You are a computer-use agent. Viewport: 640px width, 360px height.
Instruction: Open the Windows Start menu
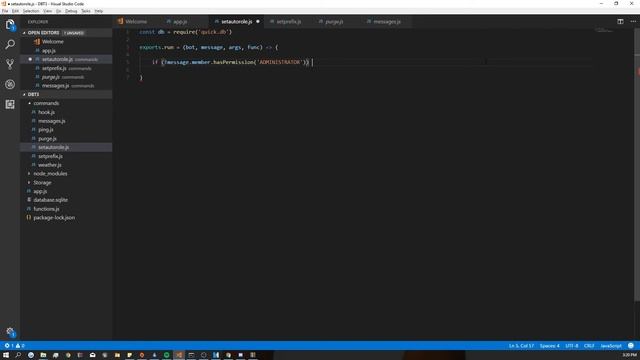[6, 355]
